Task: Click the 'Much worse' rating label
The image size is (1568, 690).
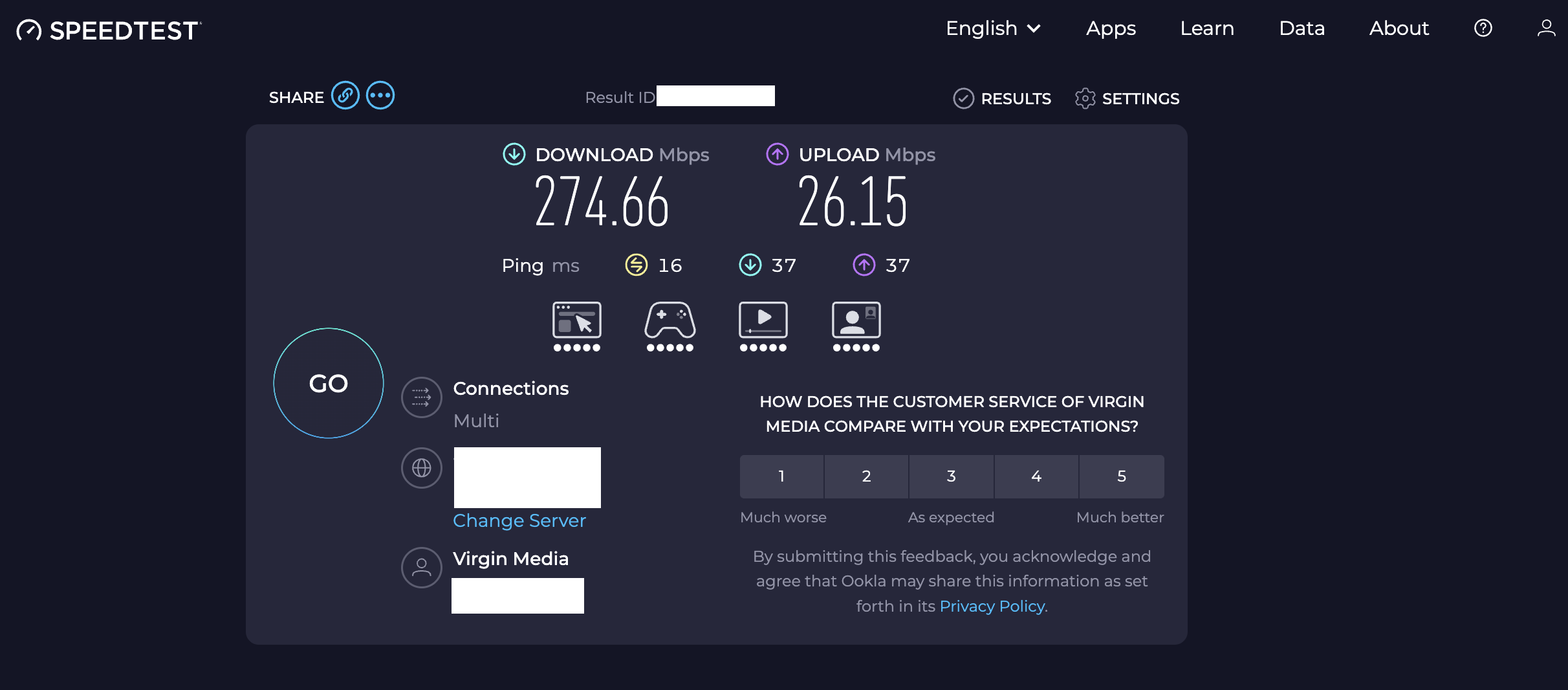Action: point(783,517)
